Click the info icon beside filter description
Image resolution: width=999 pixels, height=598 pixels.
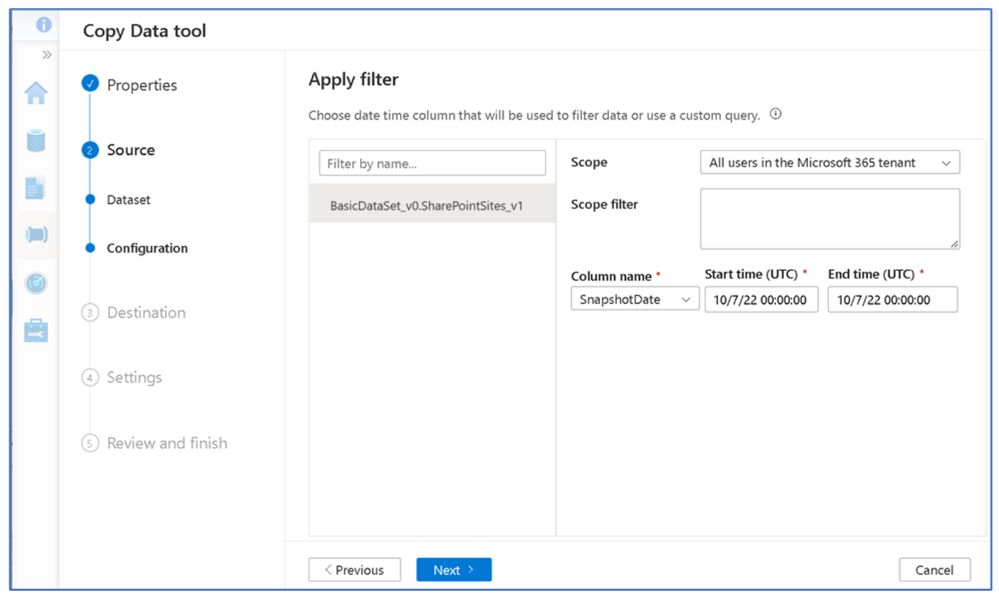776,115
